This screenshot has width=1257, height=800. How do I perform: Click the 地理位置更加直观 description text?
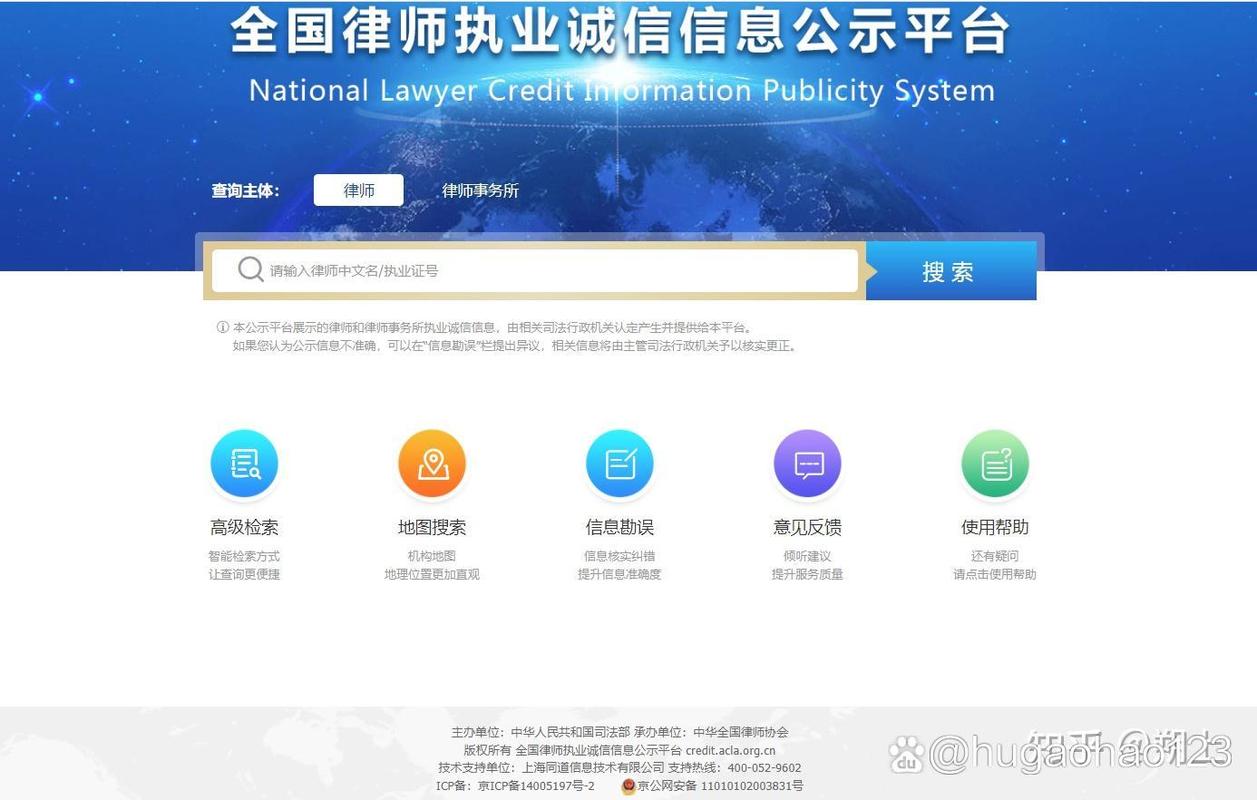click(432, 574)
